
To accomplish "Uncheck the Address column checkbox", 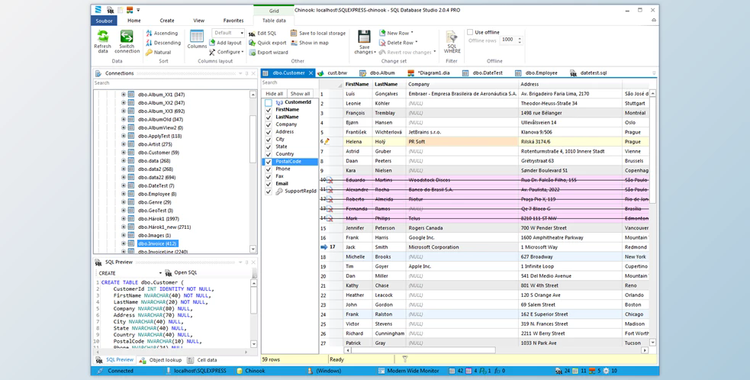I will (268, 132).
